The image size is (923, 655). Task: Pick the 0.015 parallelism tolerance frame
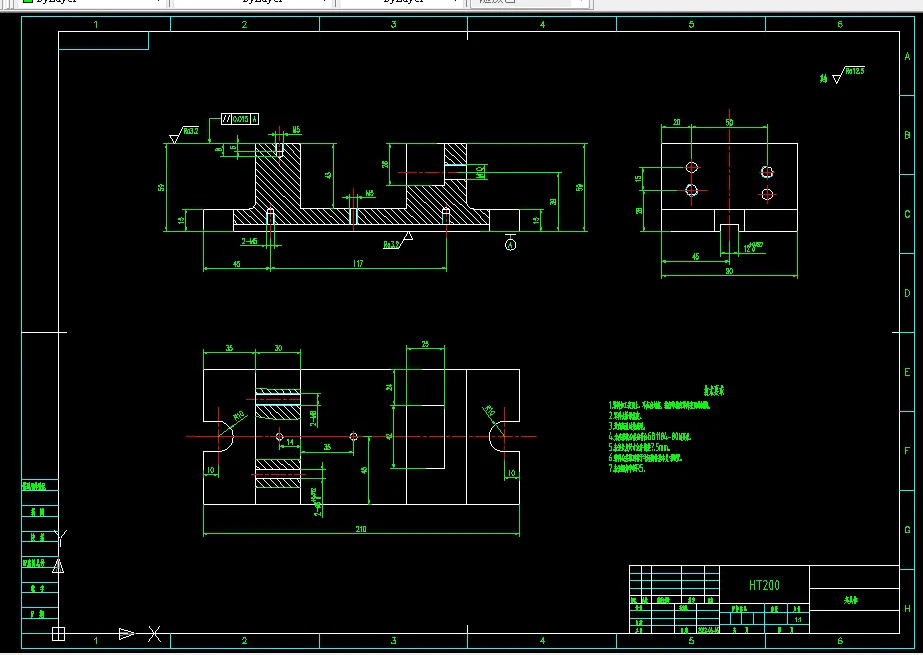(240, 119)
